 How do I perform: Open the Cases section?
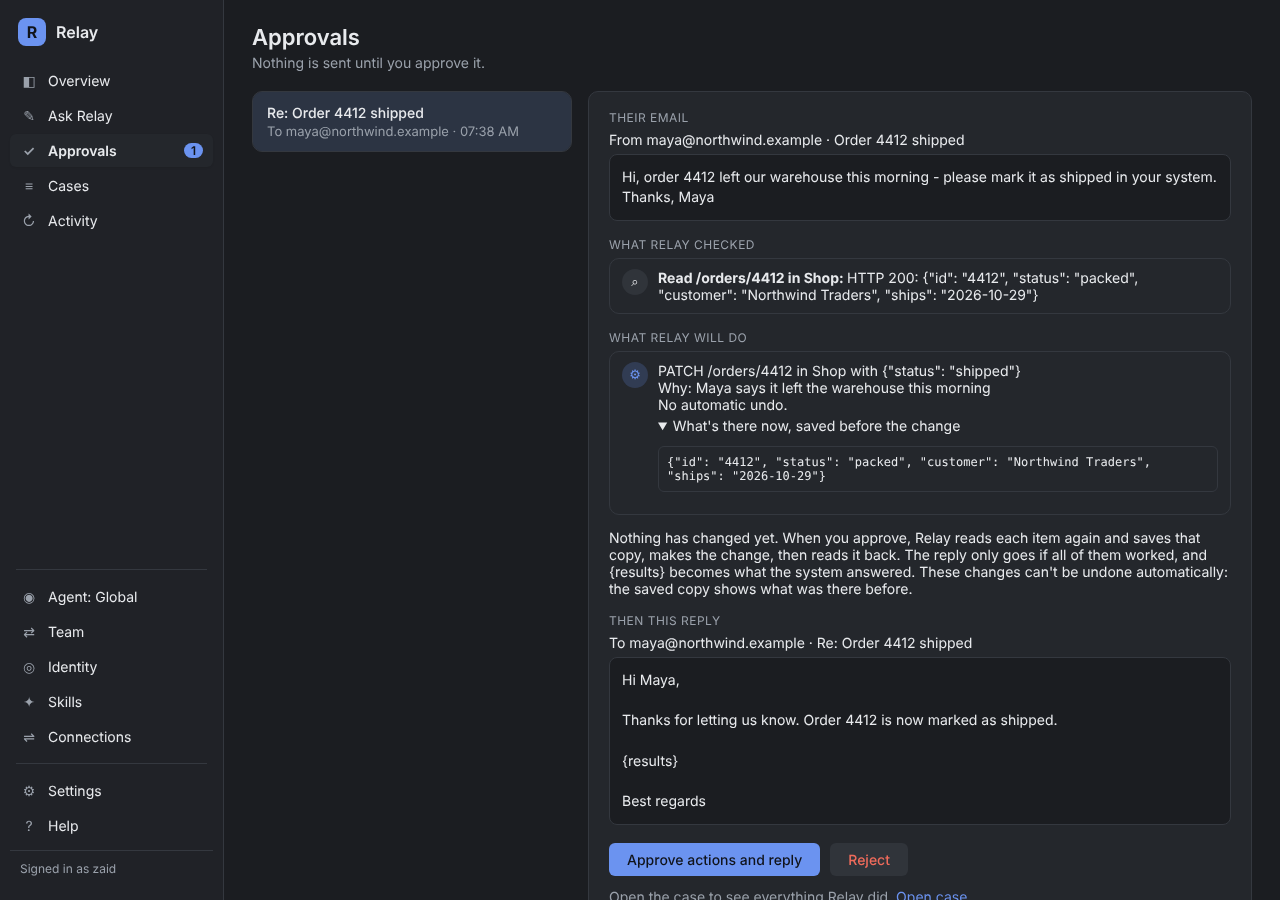[x=111, y=186]
